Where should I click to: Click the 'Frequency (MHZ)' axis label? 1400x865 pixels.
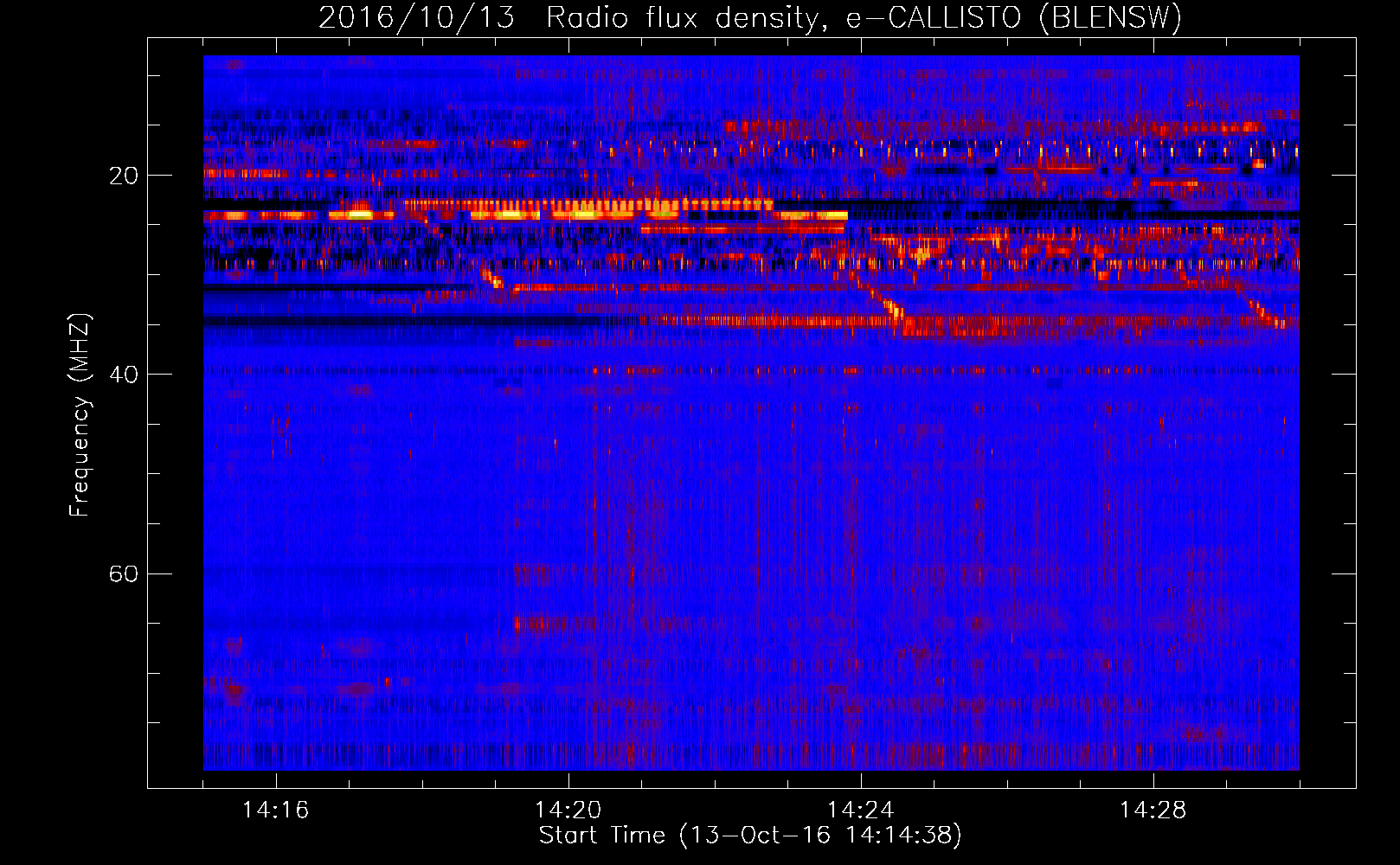[80, 415]
